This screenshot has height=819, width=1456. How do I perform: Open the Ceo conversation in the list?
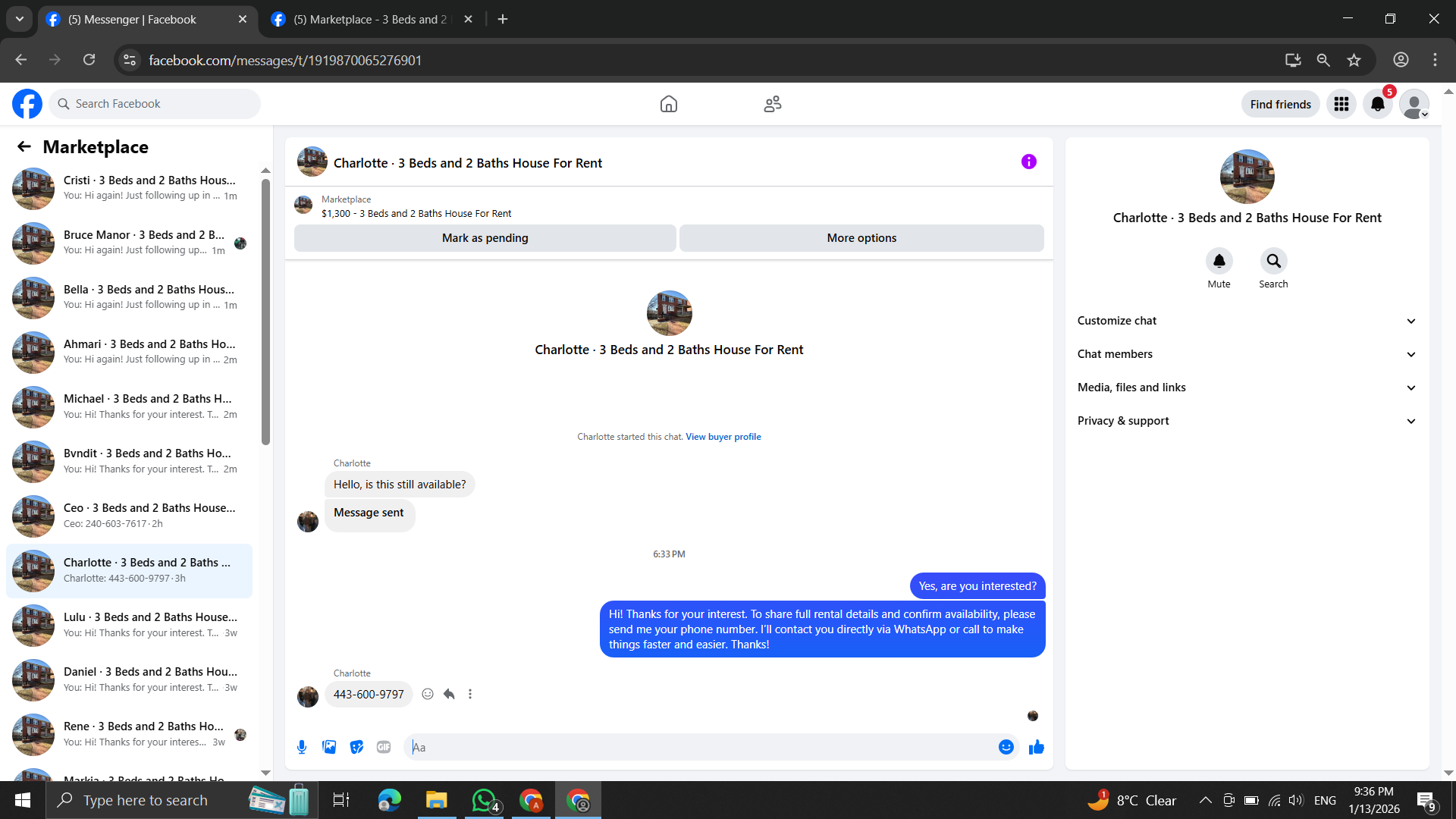click(x=129, y=516)
